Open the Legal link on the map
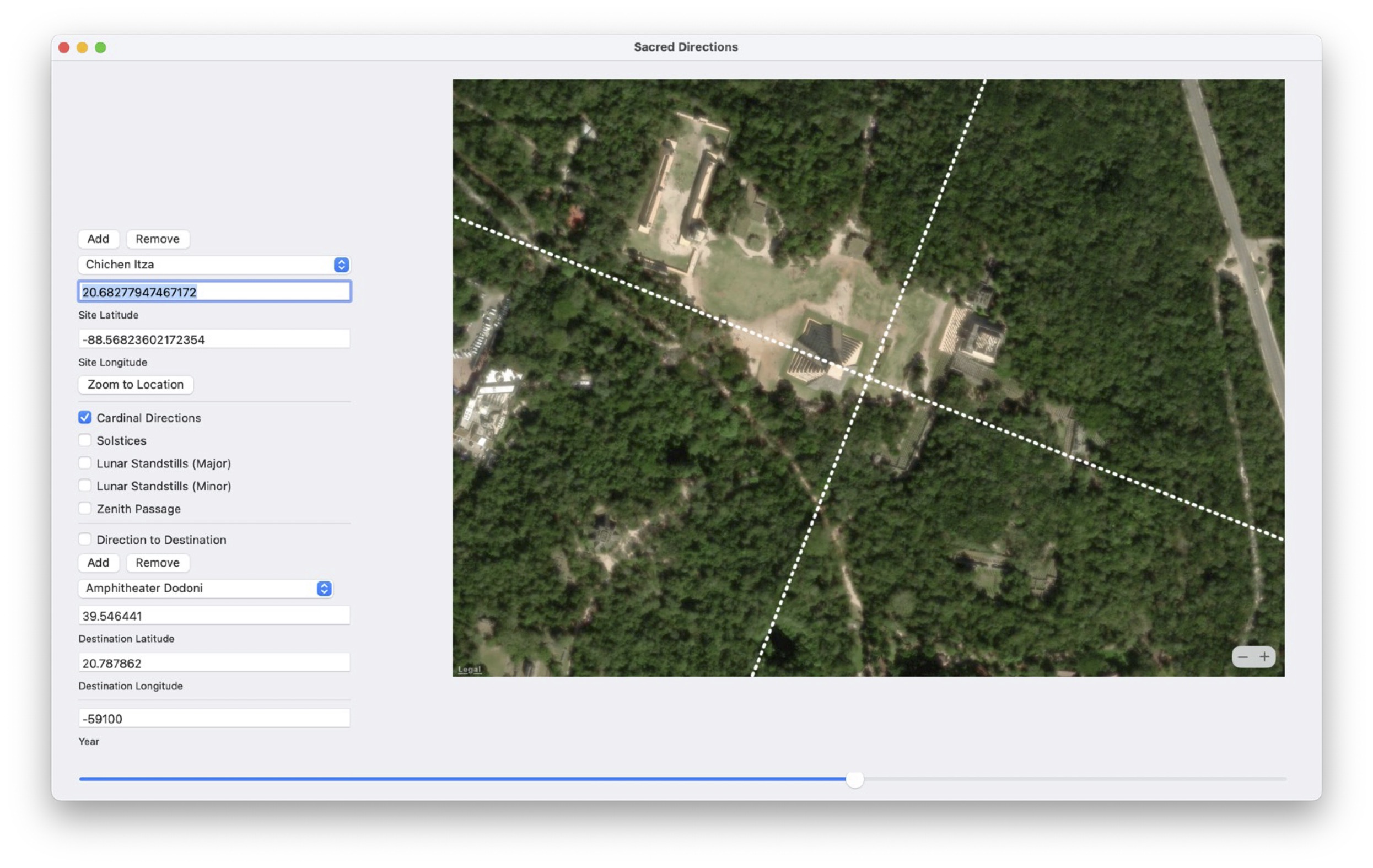The width and height of the screenshot is (1373, 868). tap(469, 669)
